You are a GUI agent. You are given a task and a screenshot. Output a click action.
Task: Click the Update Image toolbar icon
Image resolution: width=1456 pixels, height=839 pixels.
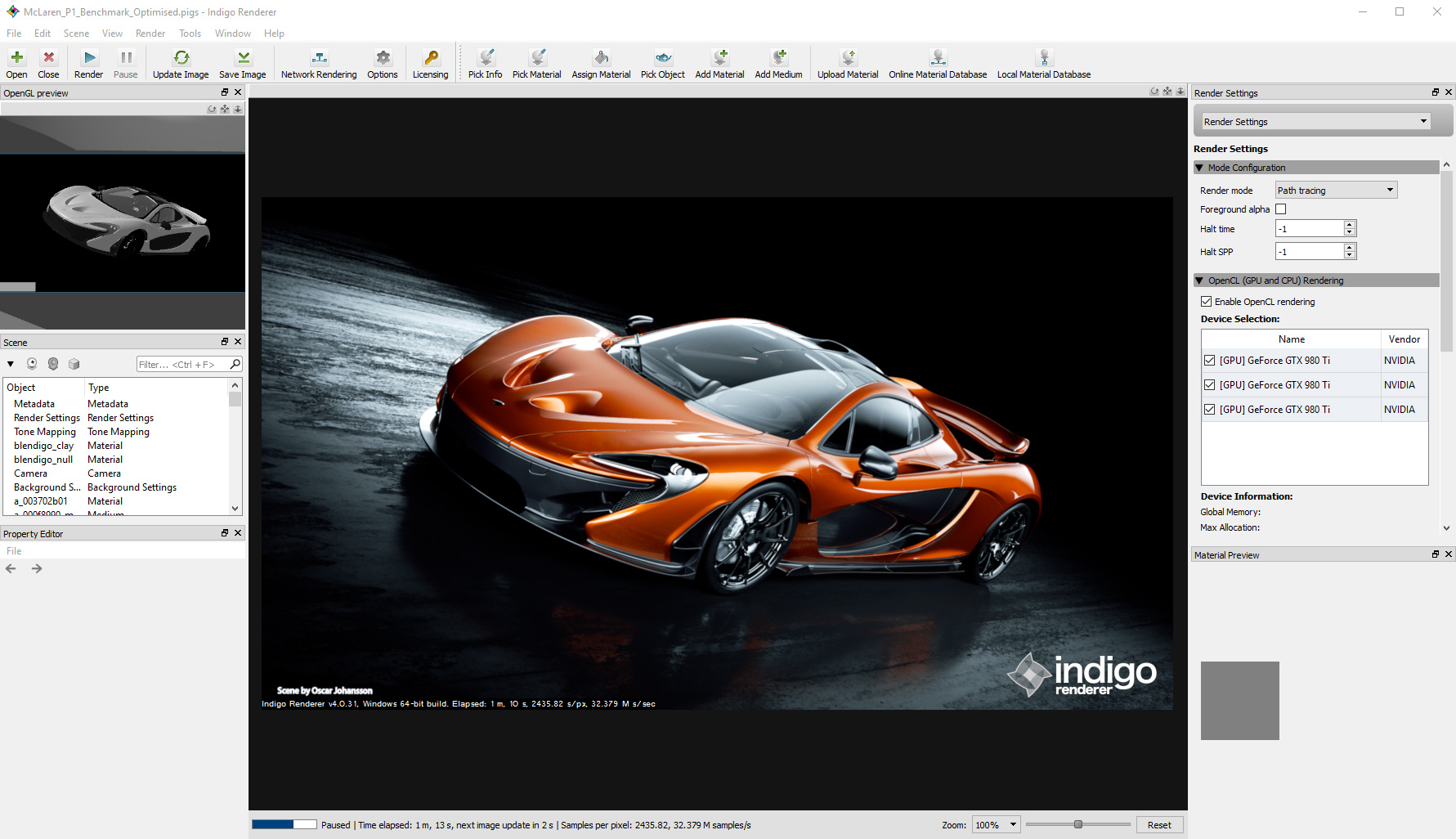(181, 64)
